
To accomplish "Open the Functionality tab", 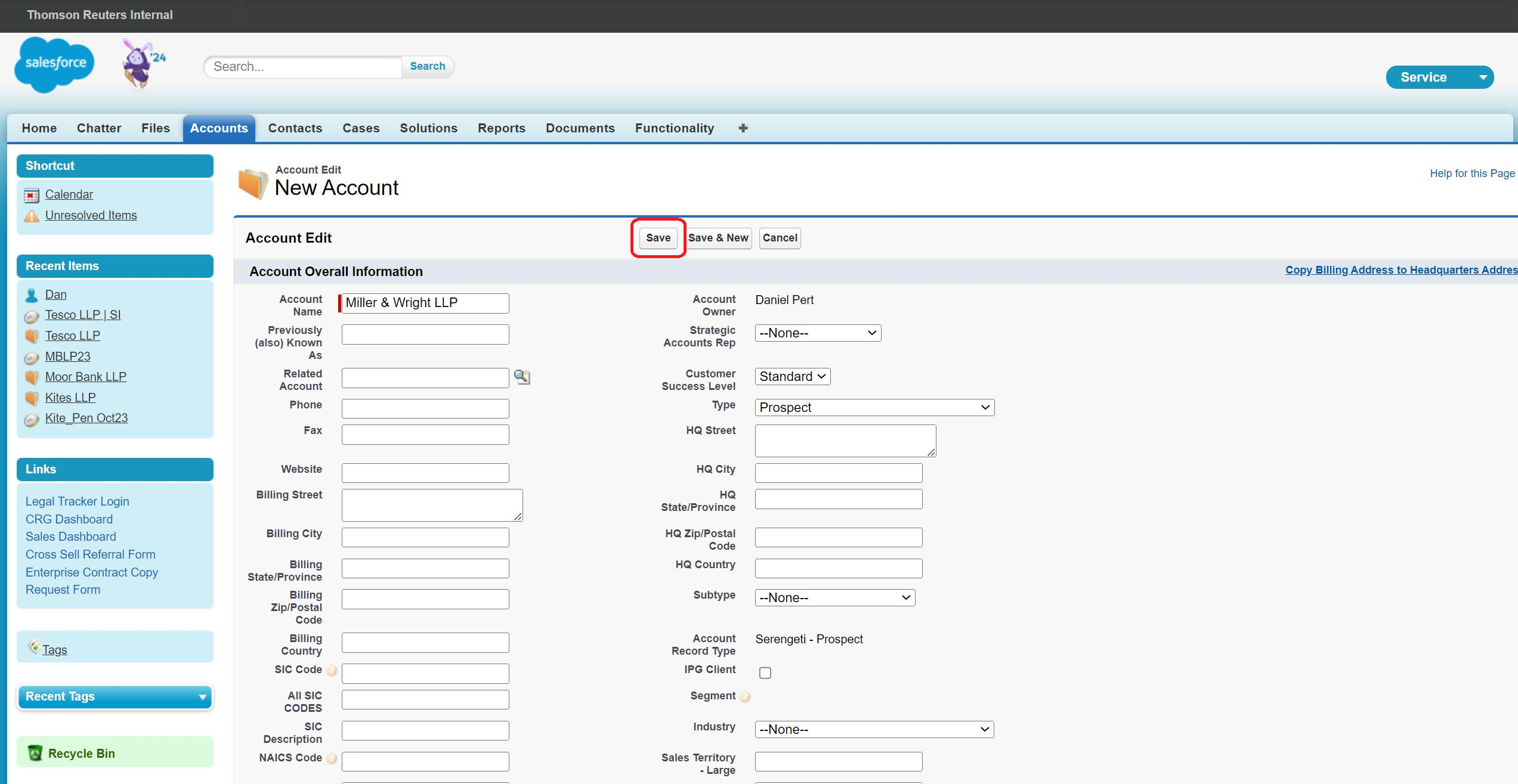I will click(675, 128).
